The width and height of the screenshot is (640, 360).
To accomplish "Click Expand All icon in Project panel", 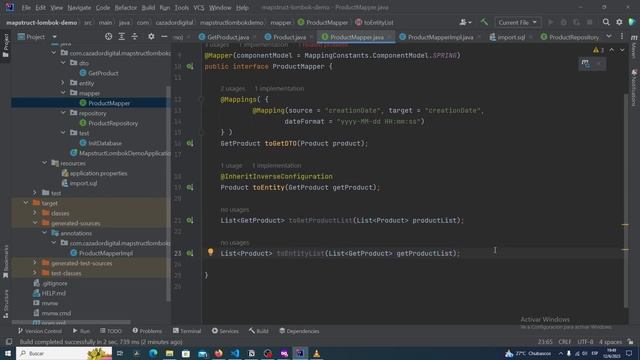I will pos(122,37).
